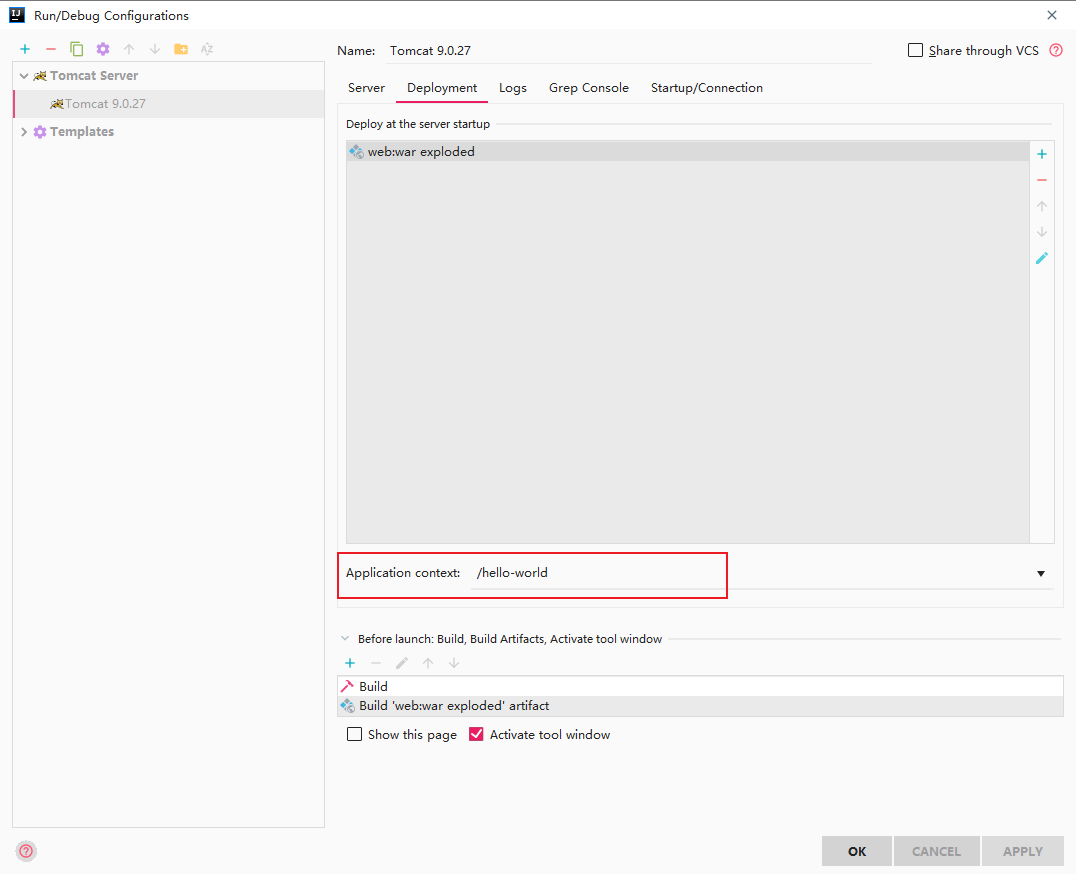Screen dimensions: 1076x874
Task: Select web:war exploded deployment entry
Action: (688, 152)
